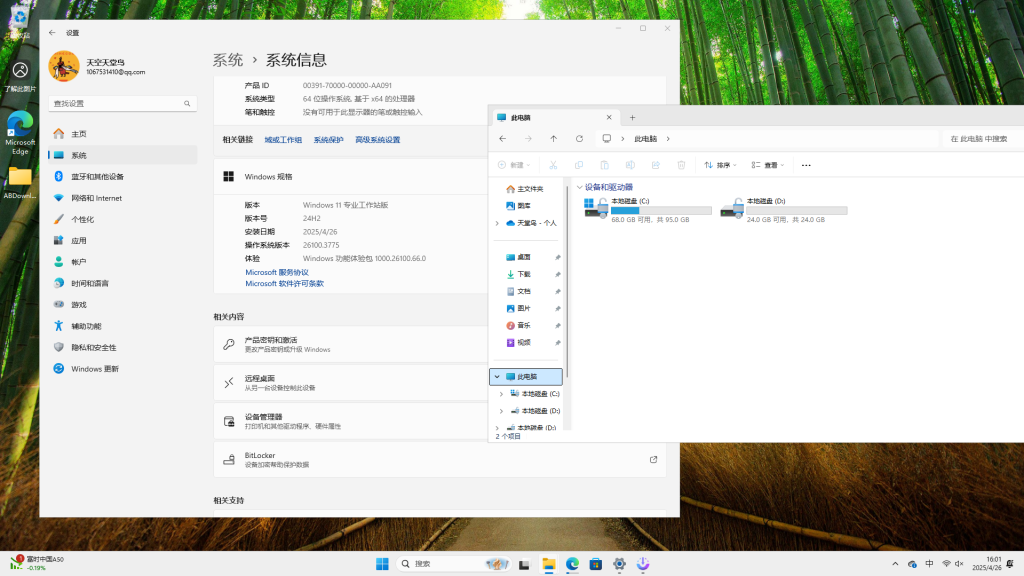Refresh the 此电脑 folder view
This screenshot has width=1024, height=576.
[579, 138]
